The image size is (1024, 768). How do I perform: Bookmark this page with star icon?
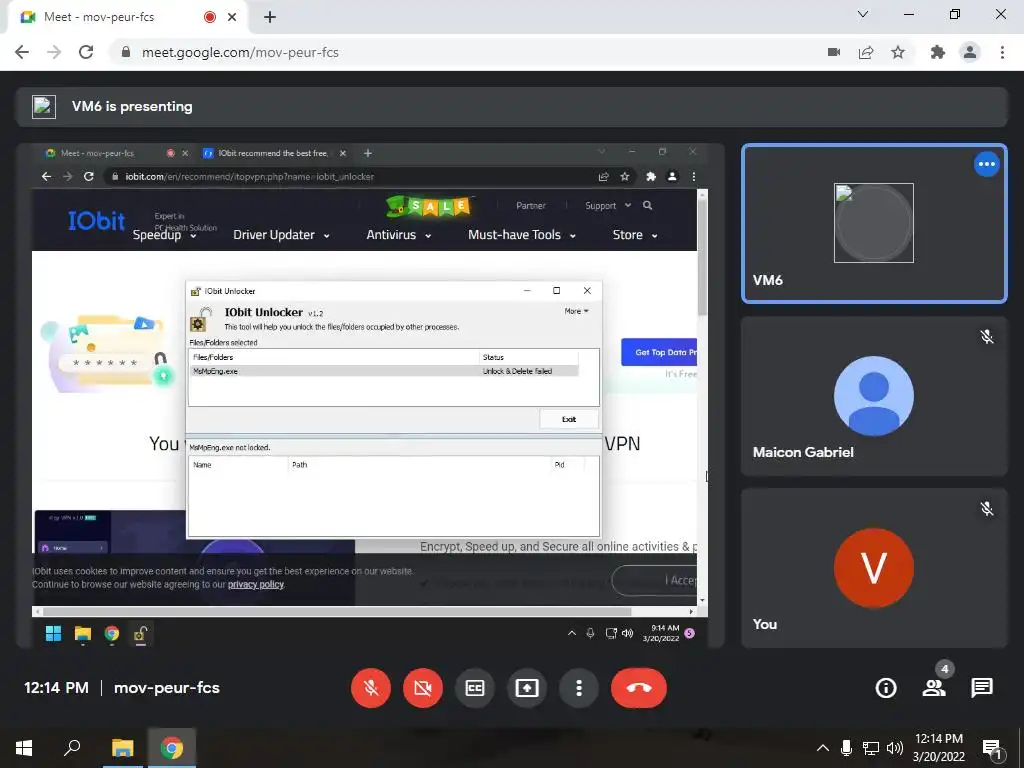click(x=898, y=52)
